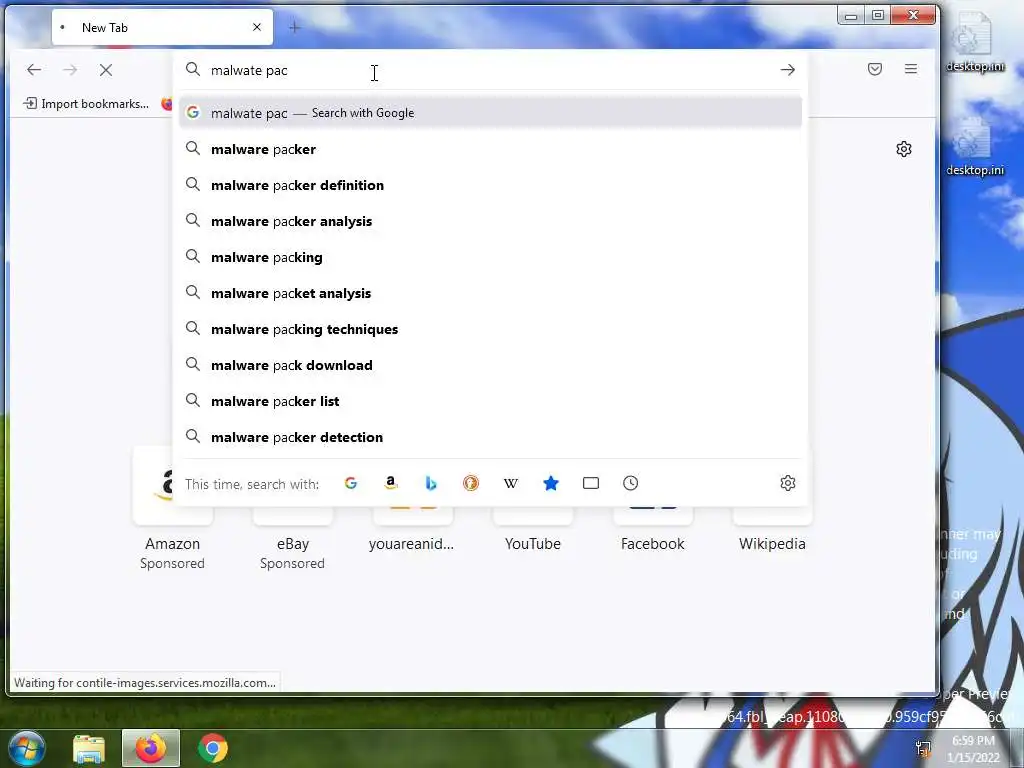Search this time with Google icon
Screen dimensions: 1024x768
point(351,483)
